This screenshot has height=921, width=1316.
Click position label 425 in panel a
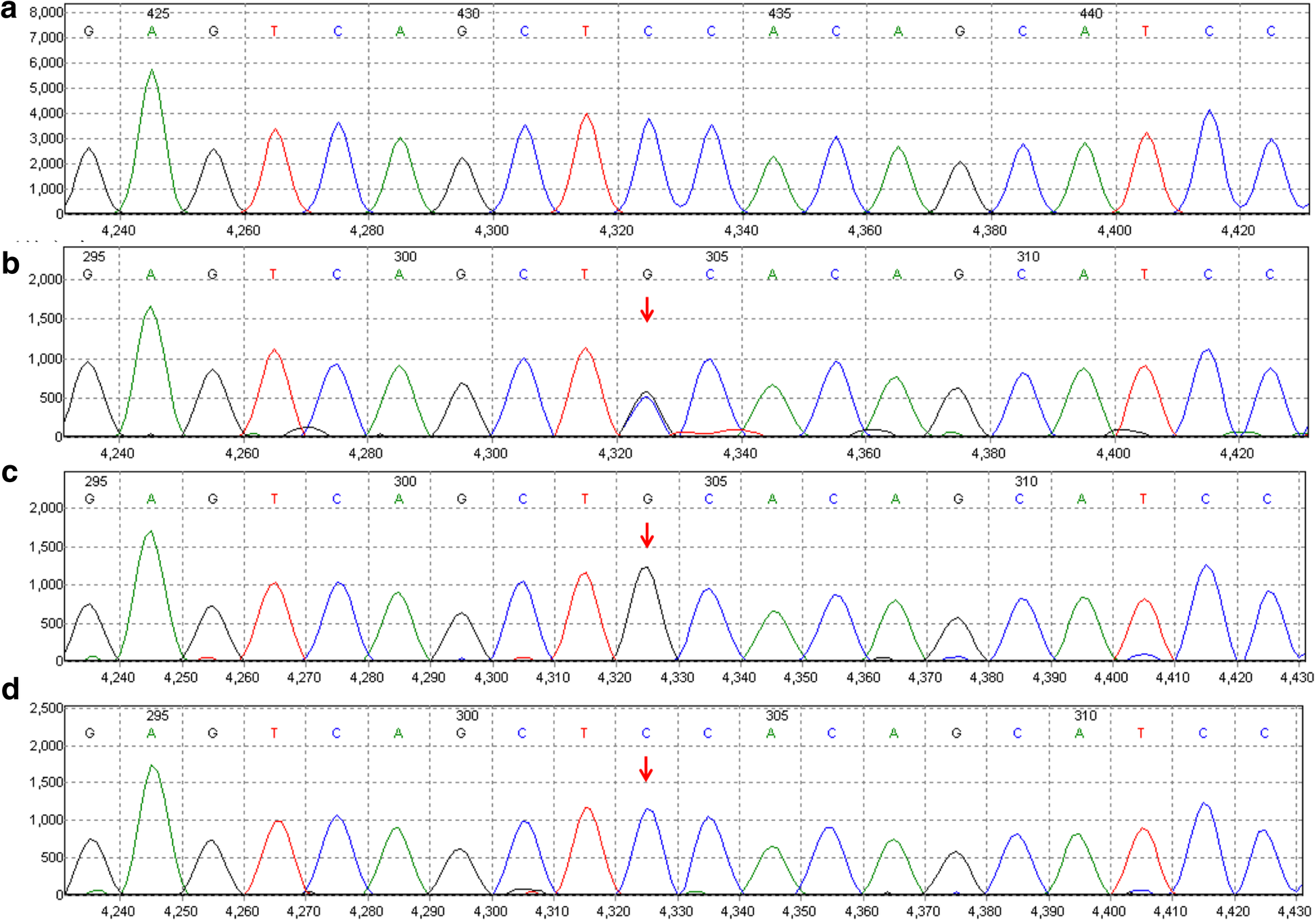(158, 14)
